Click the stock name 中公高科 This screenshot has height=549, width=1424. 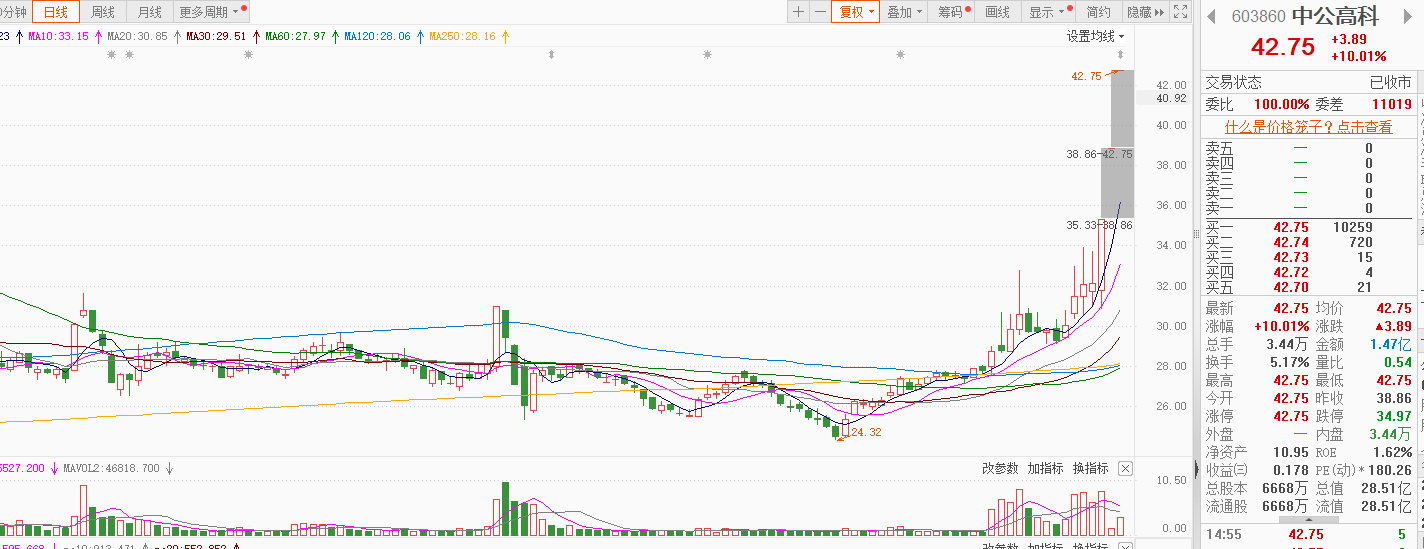coord(1335,16)
